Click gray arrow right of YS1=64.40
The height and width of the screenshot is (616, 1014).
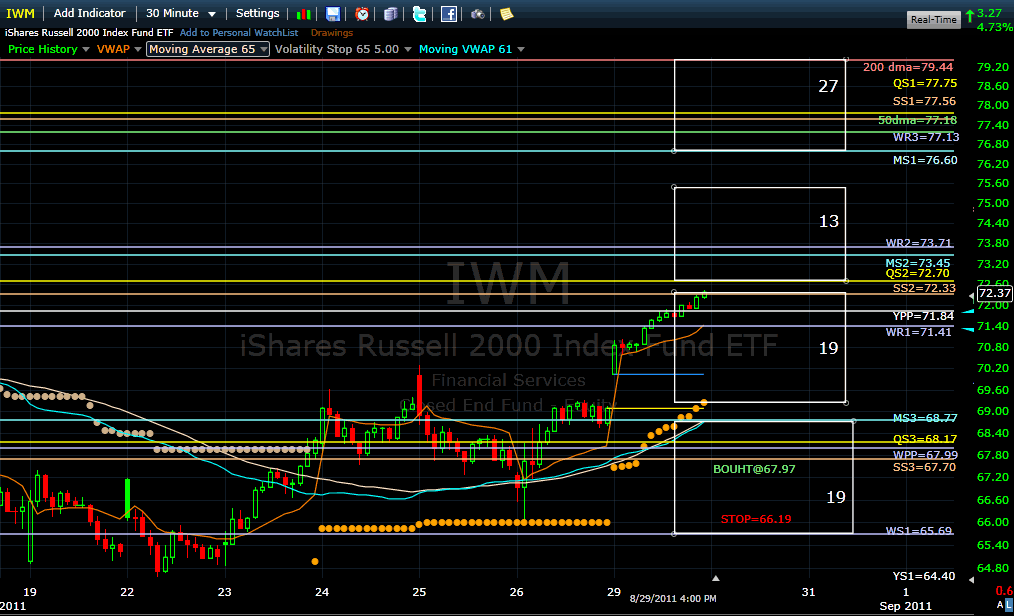(971, 580)
